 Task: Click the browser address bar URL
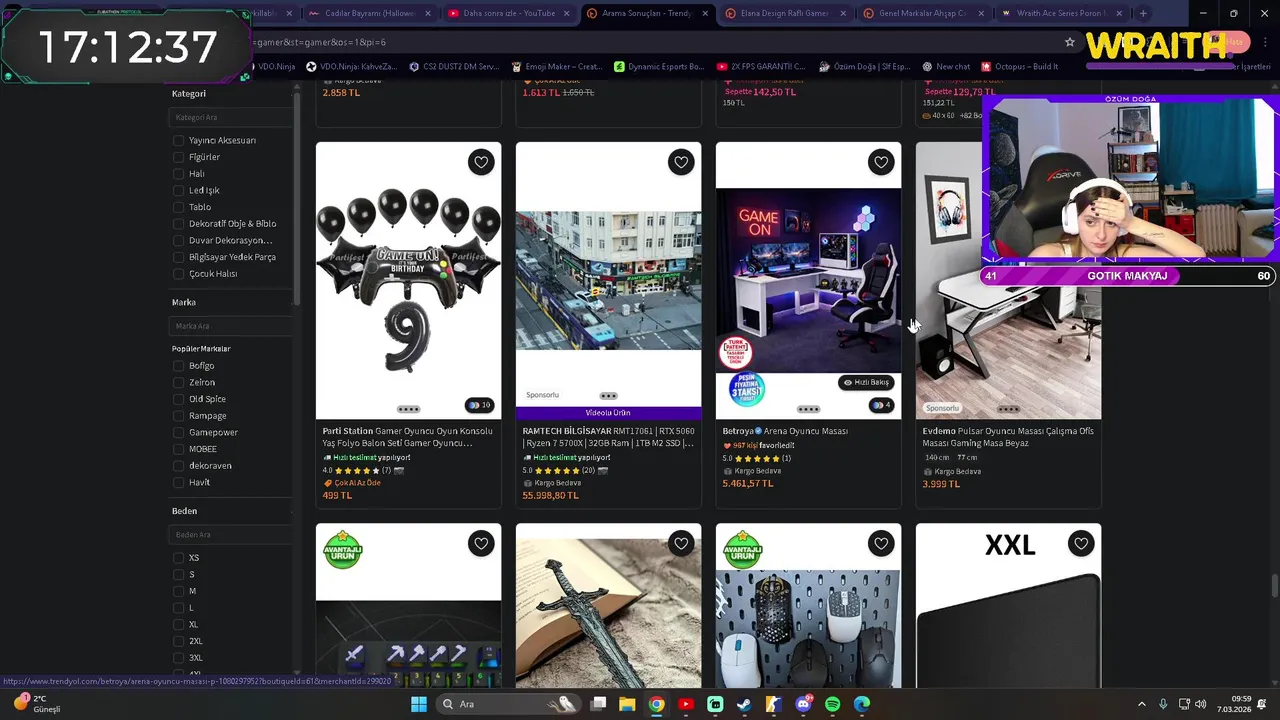(x=320, y=42)
